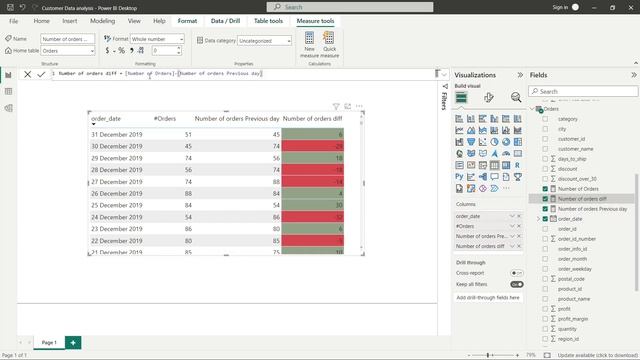Viewport: 640px width, 360px height.
Task: Select the Treemap visualization
Action: point(518,142)
